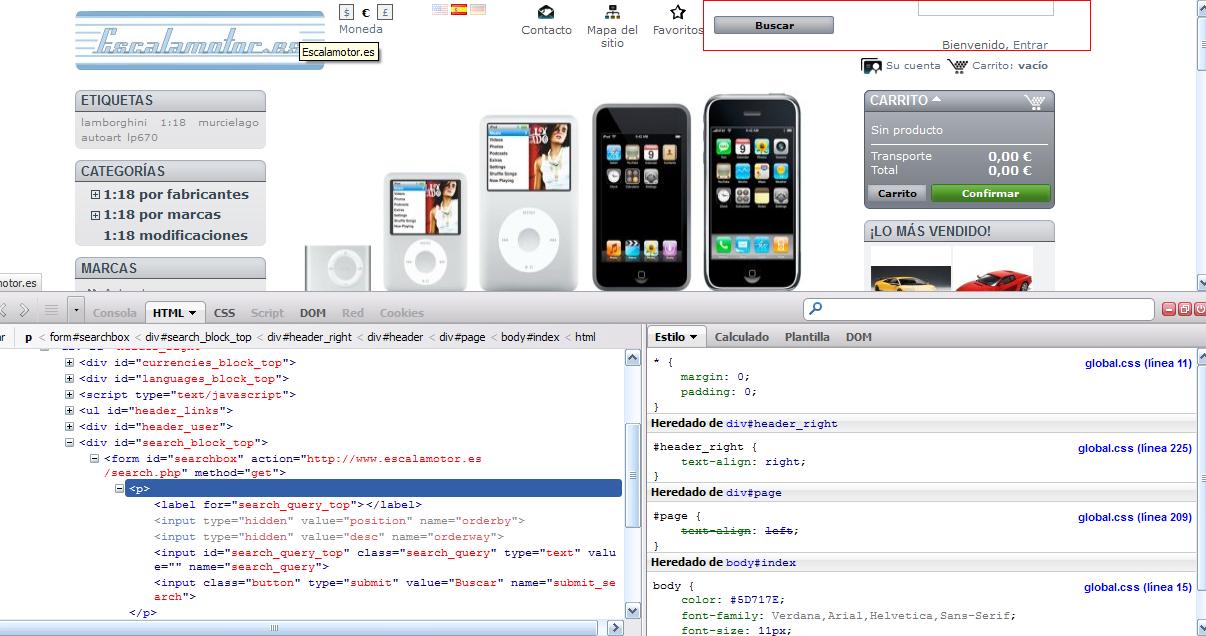Viewport: 1206px width, 636px height.
Task: Detach Firebug into a new window icon
Action: pyautogui.click(x=1184, y=310)
